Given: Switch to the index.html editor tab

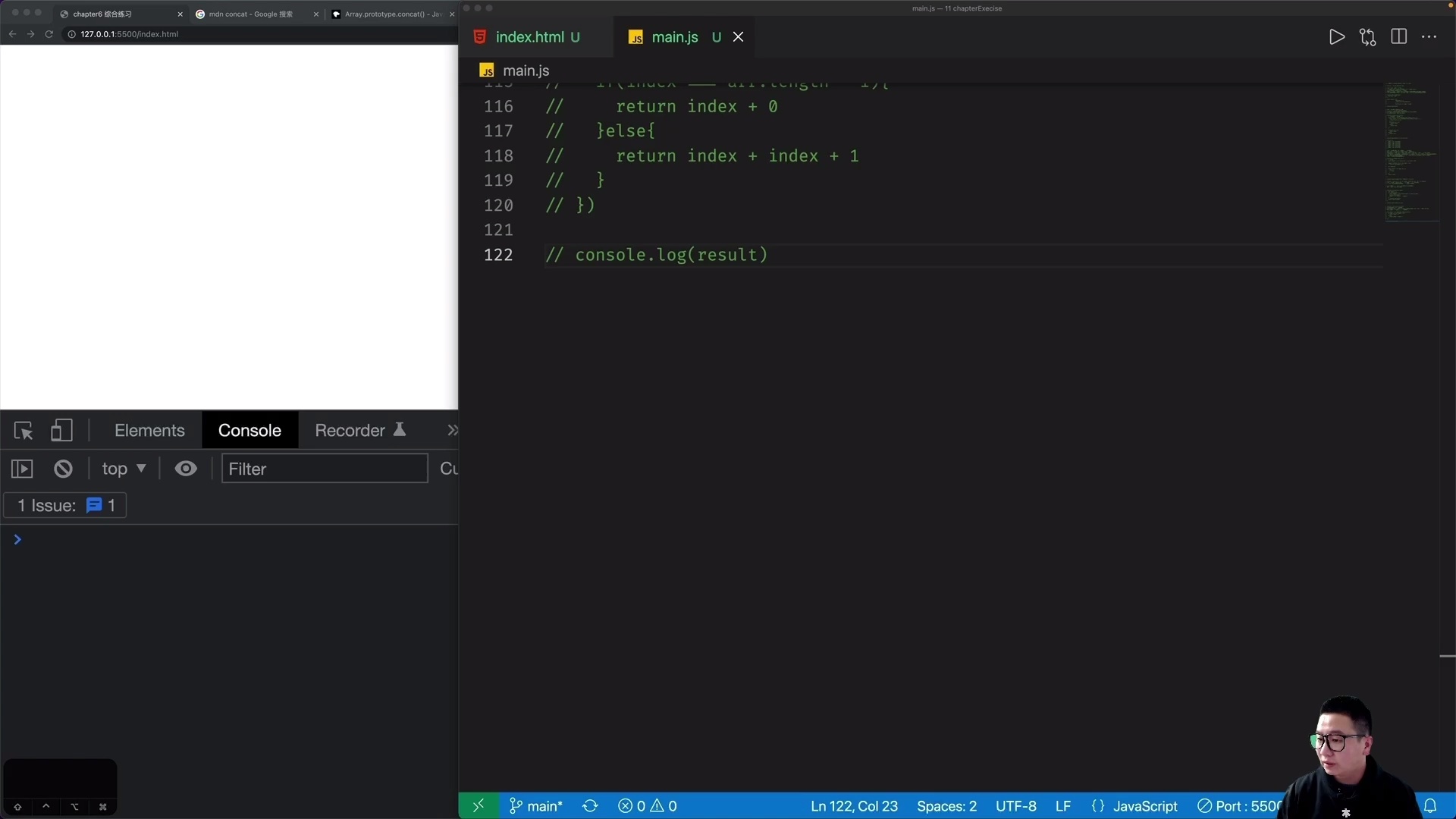Looking at the screenshot, I should click(531, 36).
